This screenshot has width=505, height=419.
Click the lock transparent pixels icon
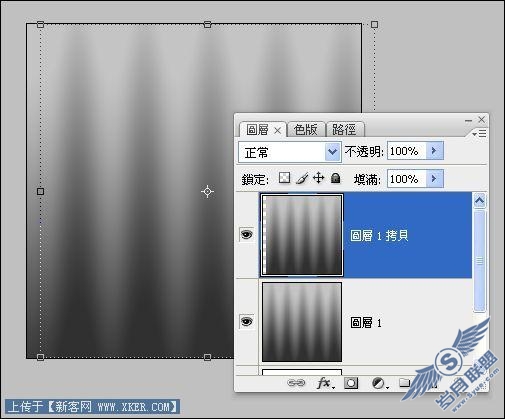(x=284, y=178)
